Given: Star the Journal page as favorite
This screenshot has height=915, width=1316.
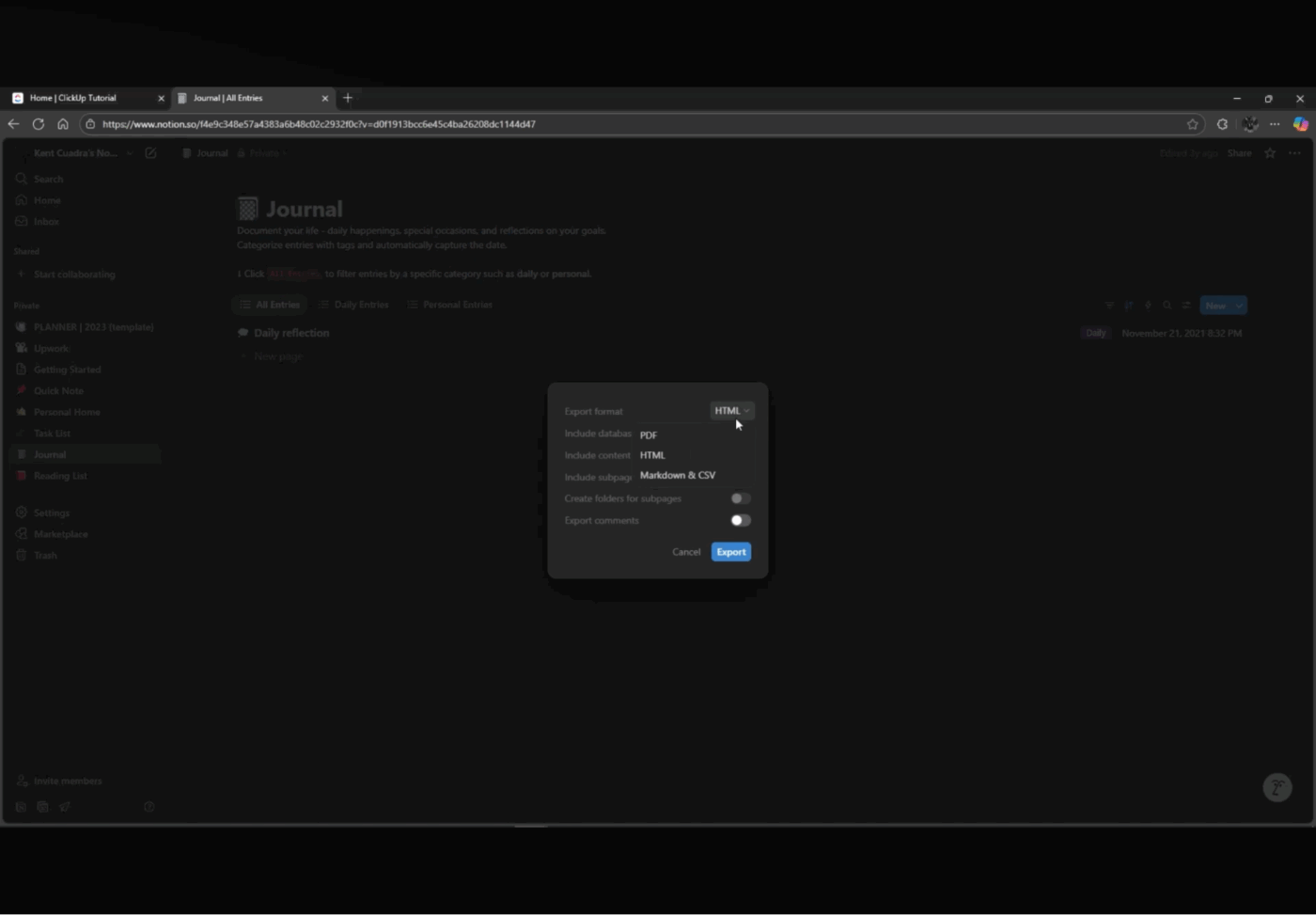Looking at the screenshot, I should [1269, 152].
